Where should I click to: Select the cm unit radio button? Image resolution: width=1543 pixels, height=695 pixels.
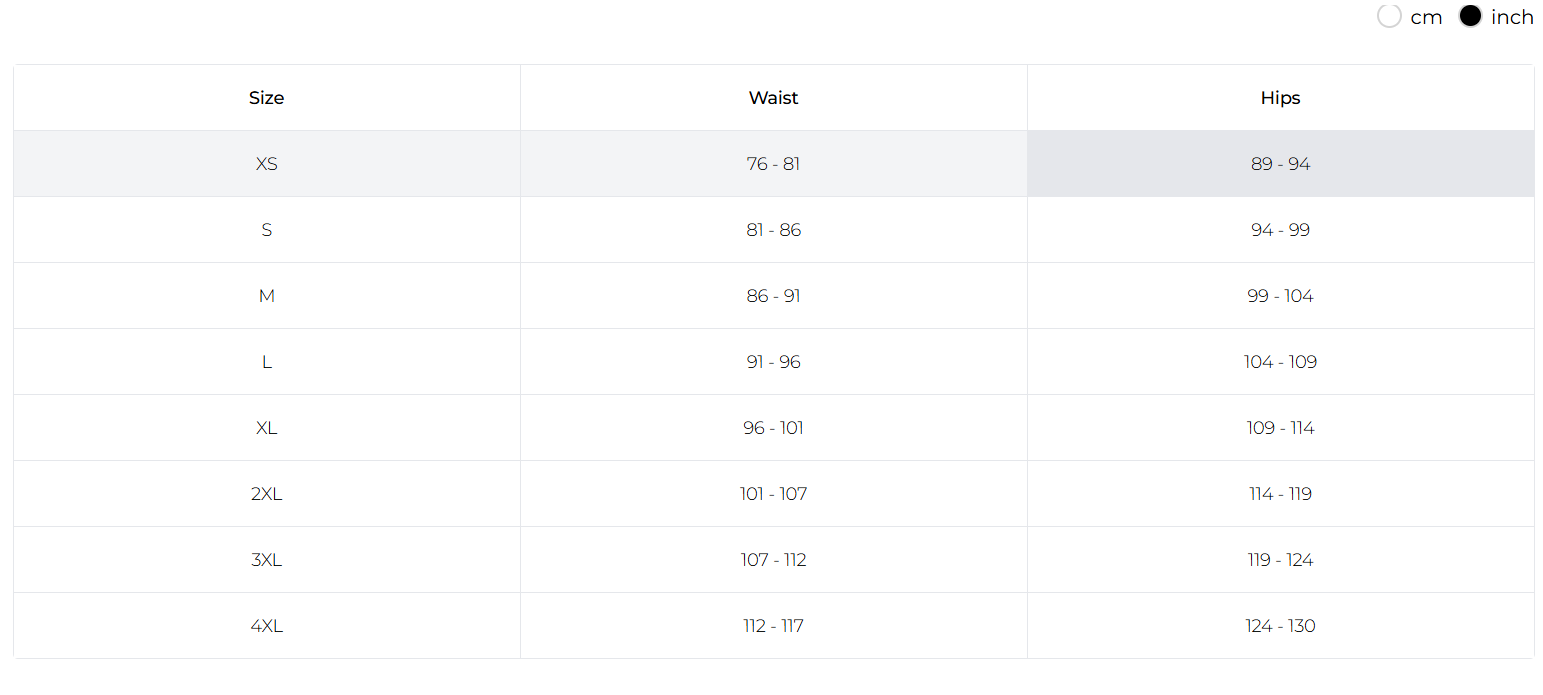[x=1389, y=16]
